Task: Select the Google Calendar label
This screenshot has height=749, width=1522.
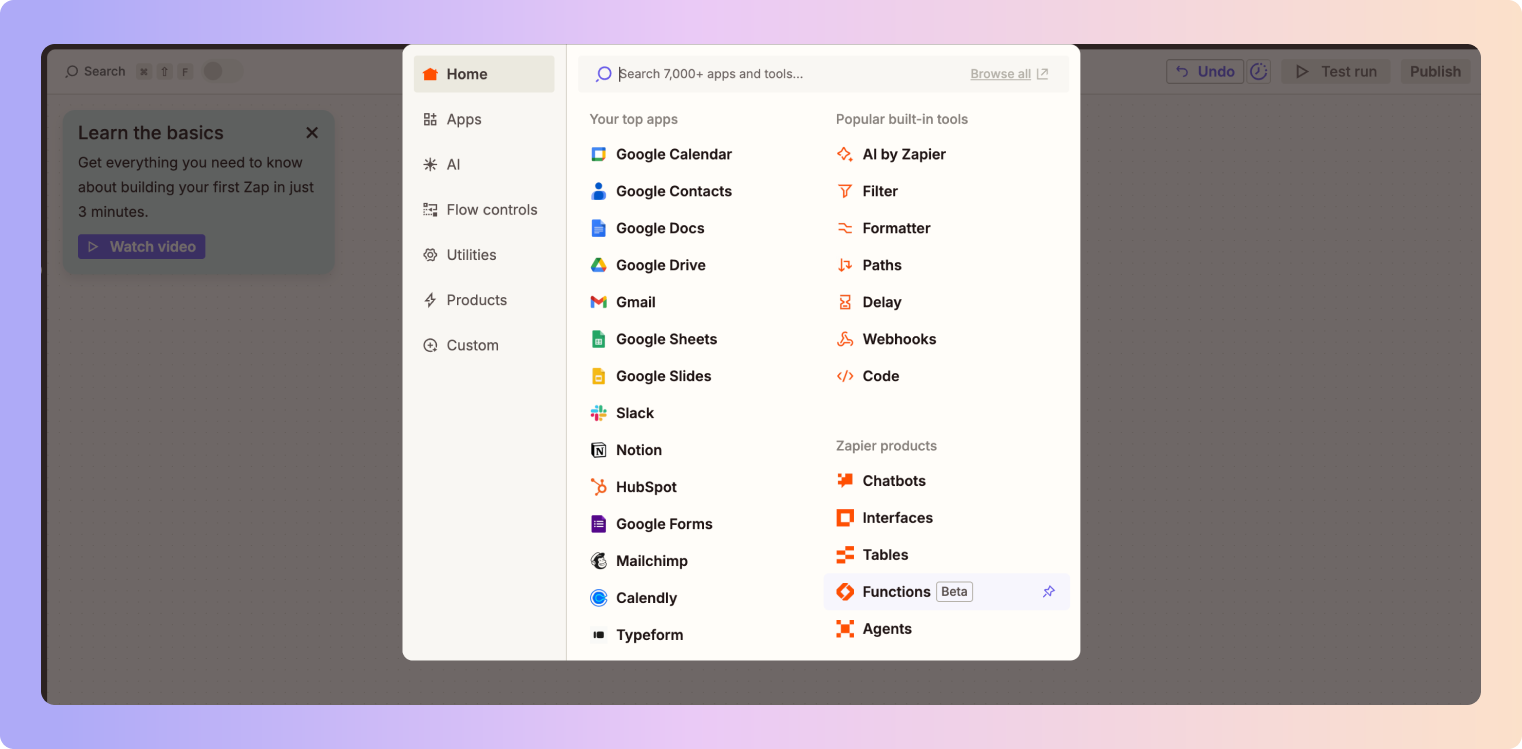Action: [x=674, y=154]
